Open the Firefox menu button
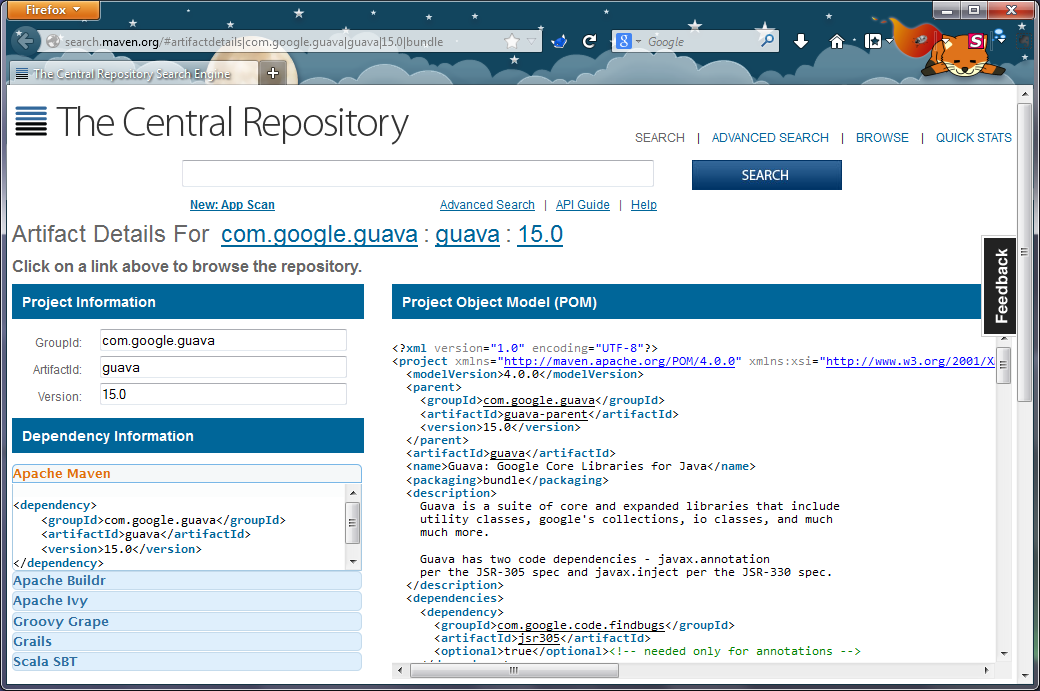This screenshot has height=691, width=1040. point(52,10)
